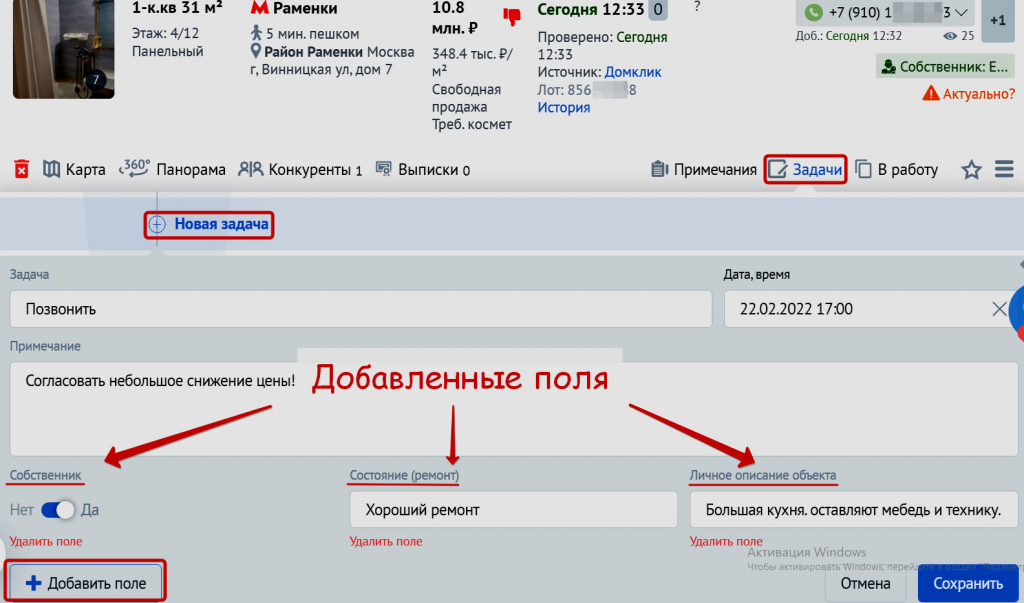The image size is (1024, 603).
Task: Show Конкуренты competitors list
Action: tap(300, 170)
